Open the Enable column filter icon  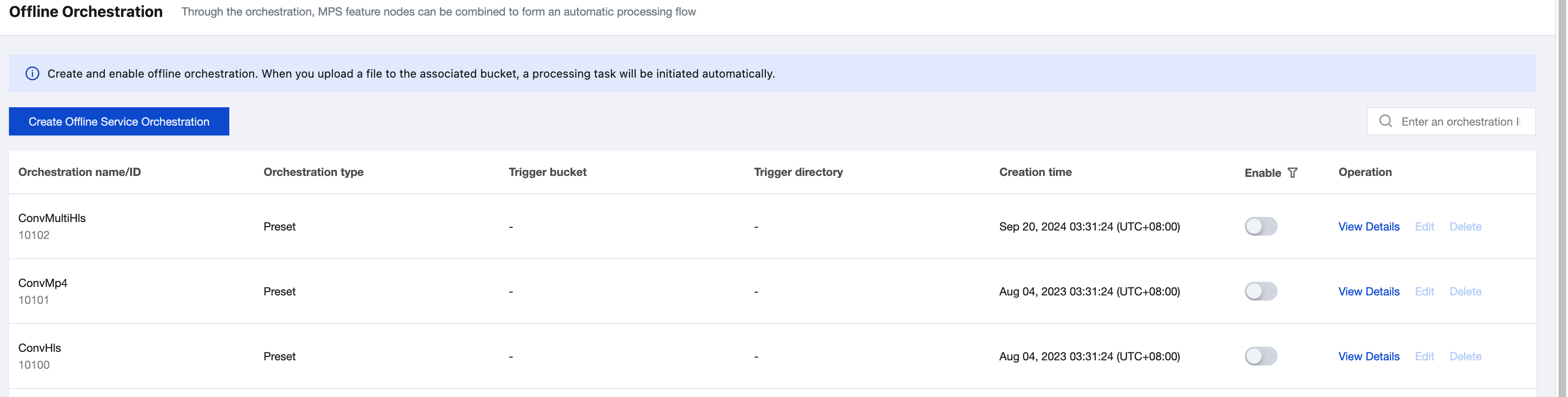pos(1292,173)
